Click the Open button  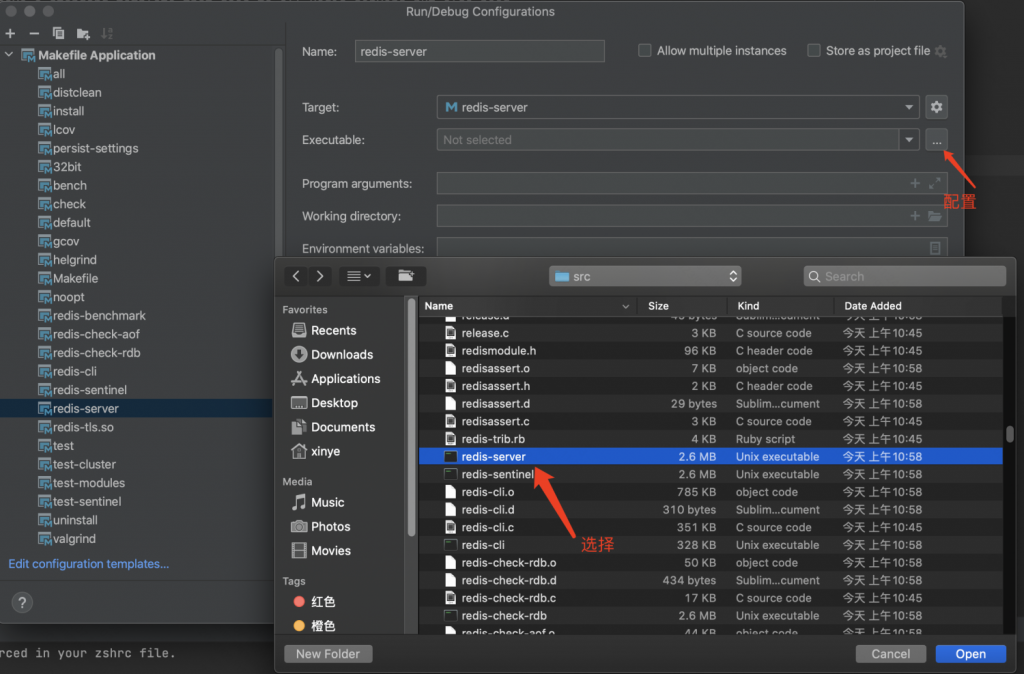(970, 654)
